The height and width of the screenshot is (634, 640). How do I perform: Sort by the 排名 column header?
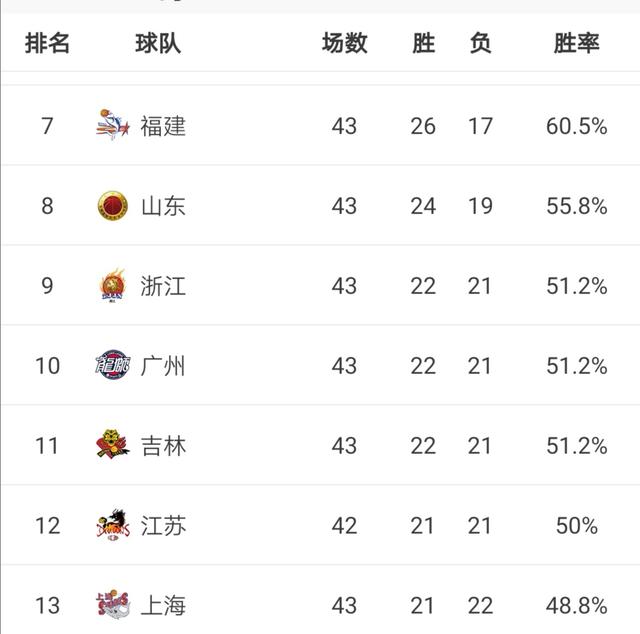pos(47,43)
